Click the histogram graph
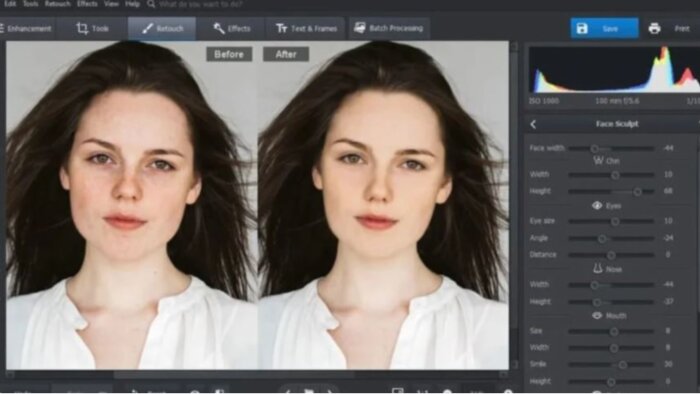700x394 pixels. [x=614, y=69]
